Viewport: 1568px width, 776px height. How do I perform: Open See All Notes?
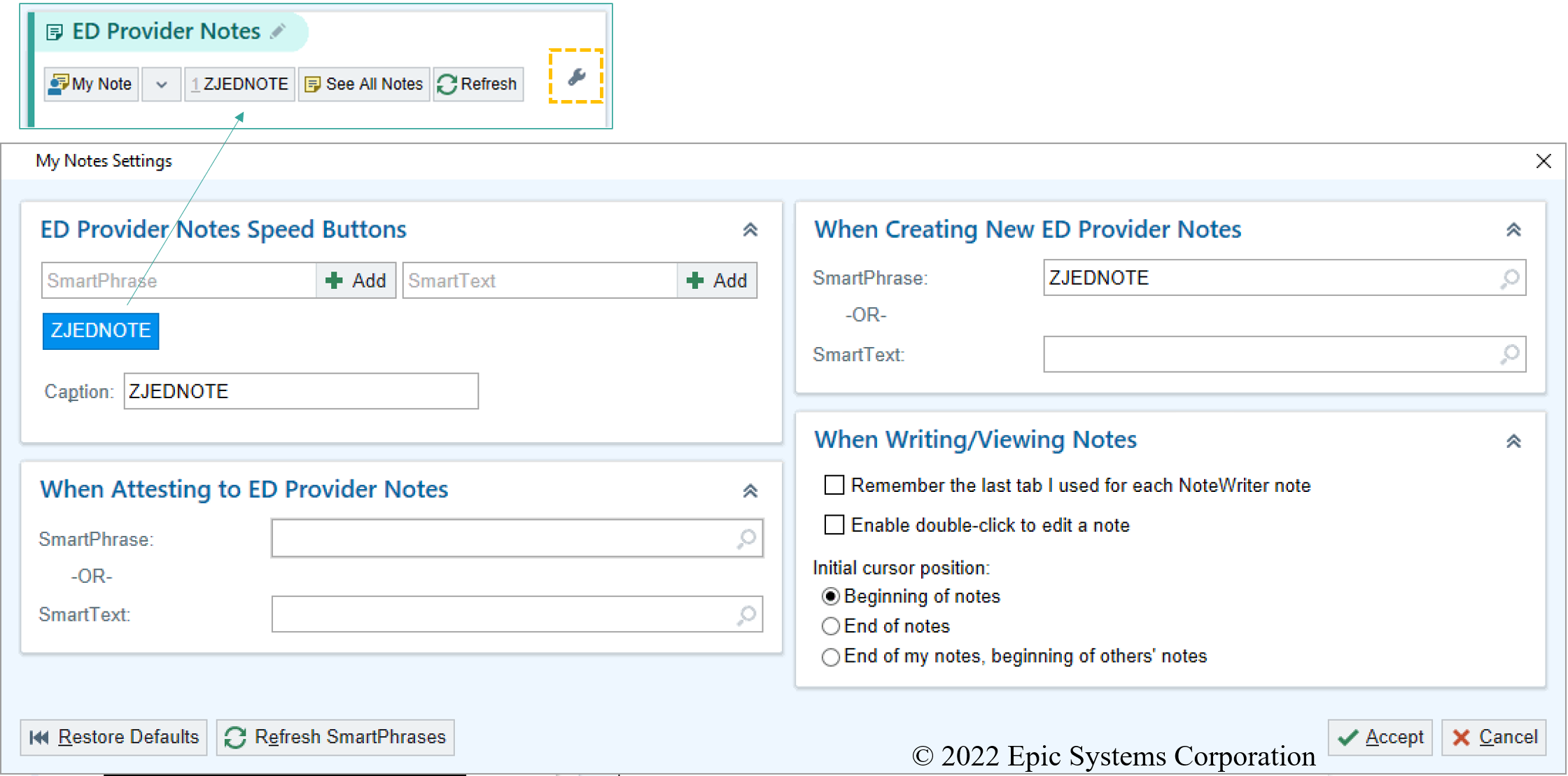[x=364, y=84]
